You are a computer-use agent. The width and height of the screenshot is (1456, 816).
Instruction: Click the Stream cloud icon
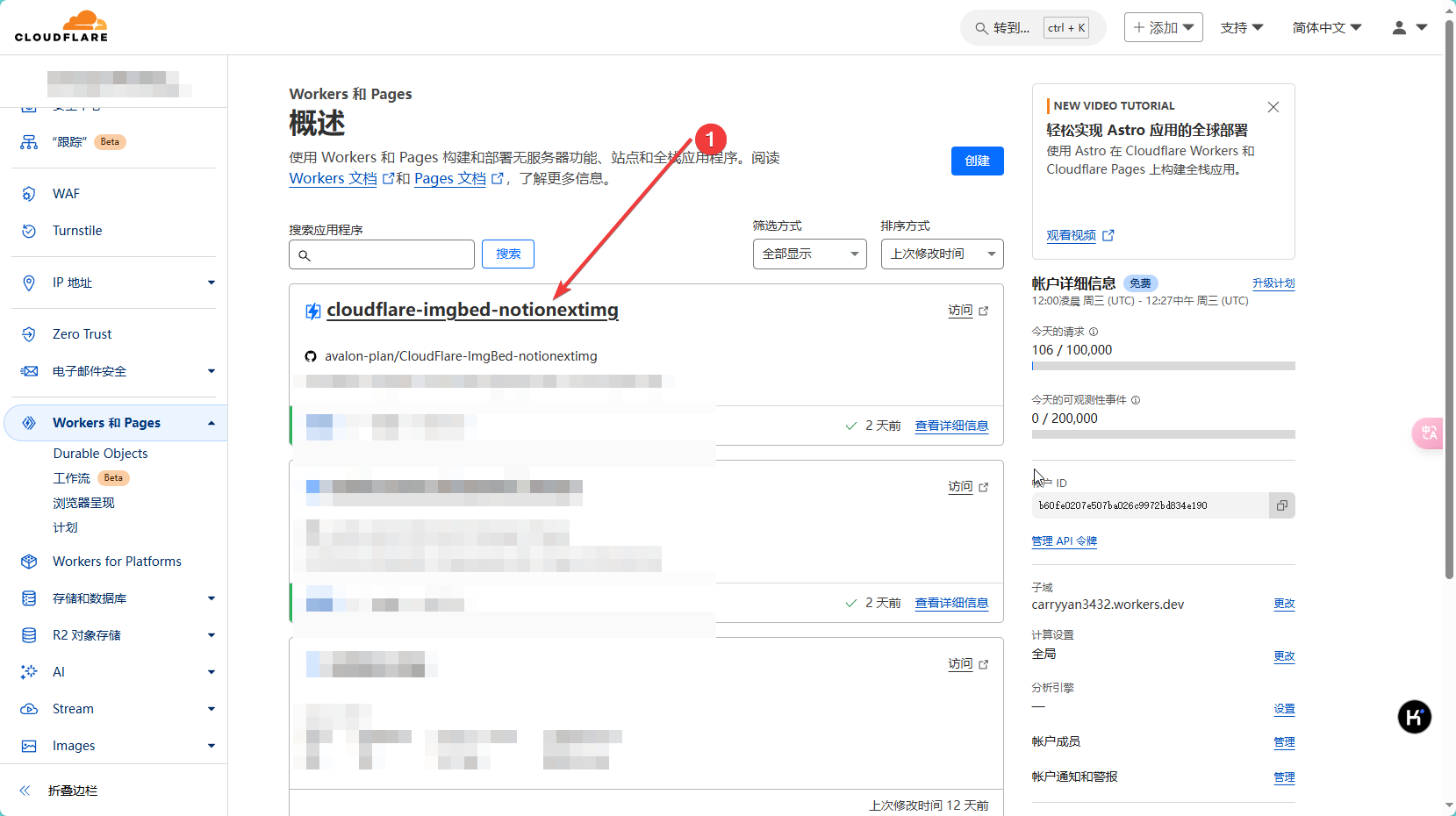29,709
